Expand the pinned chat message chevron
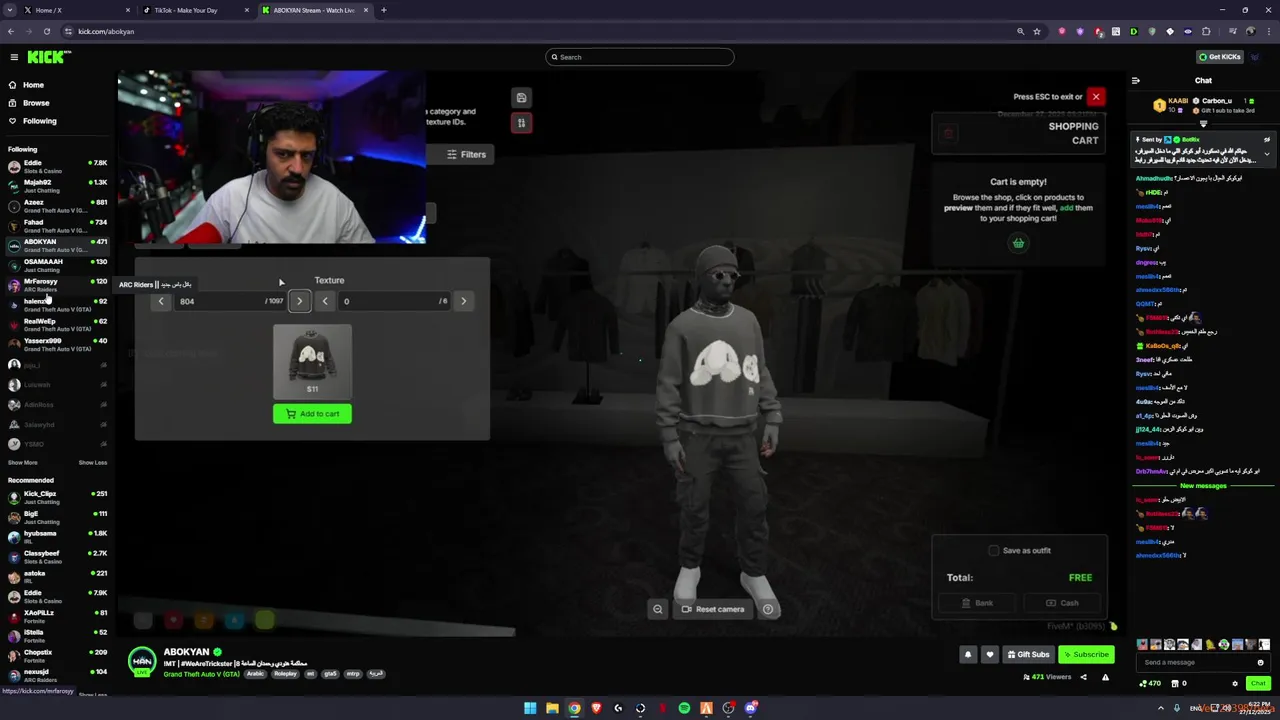Viewport: 1280px width, 720px height. tap(1267, 154)
